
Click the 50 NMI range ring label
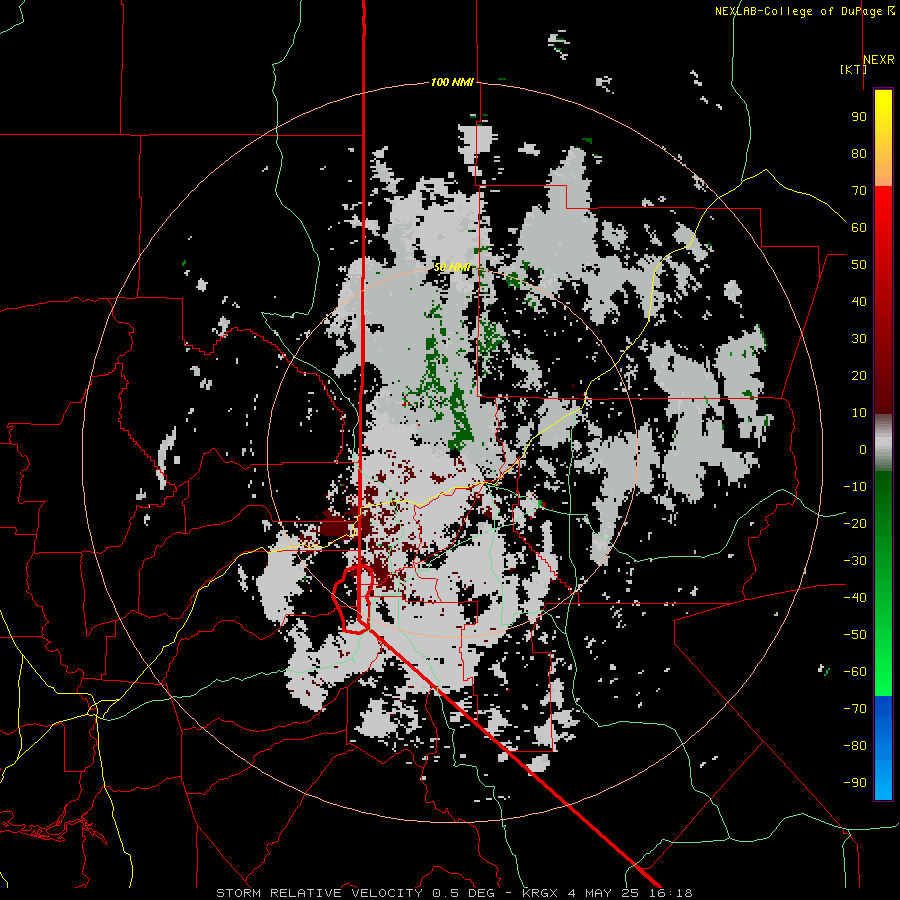tap(452, 267)
